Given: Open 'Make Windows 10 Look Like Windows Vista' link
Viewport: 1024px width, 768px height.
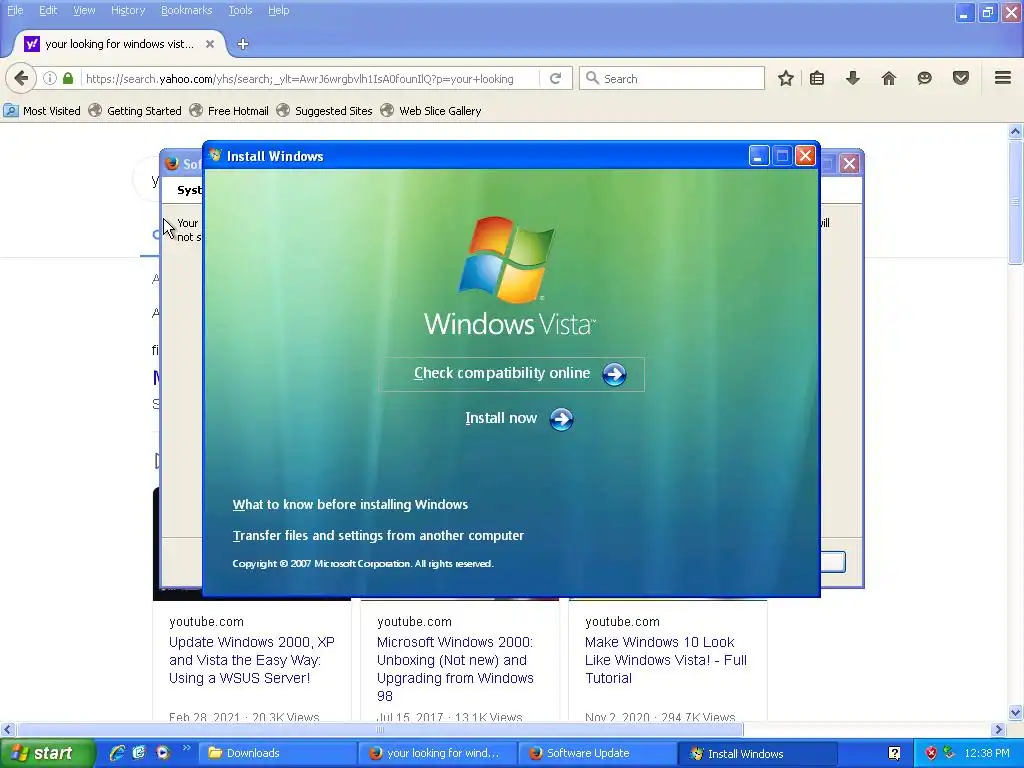Looking at the screenshot, I should pos(665,660).
